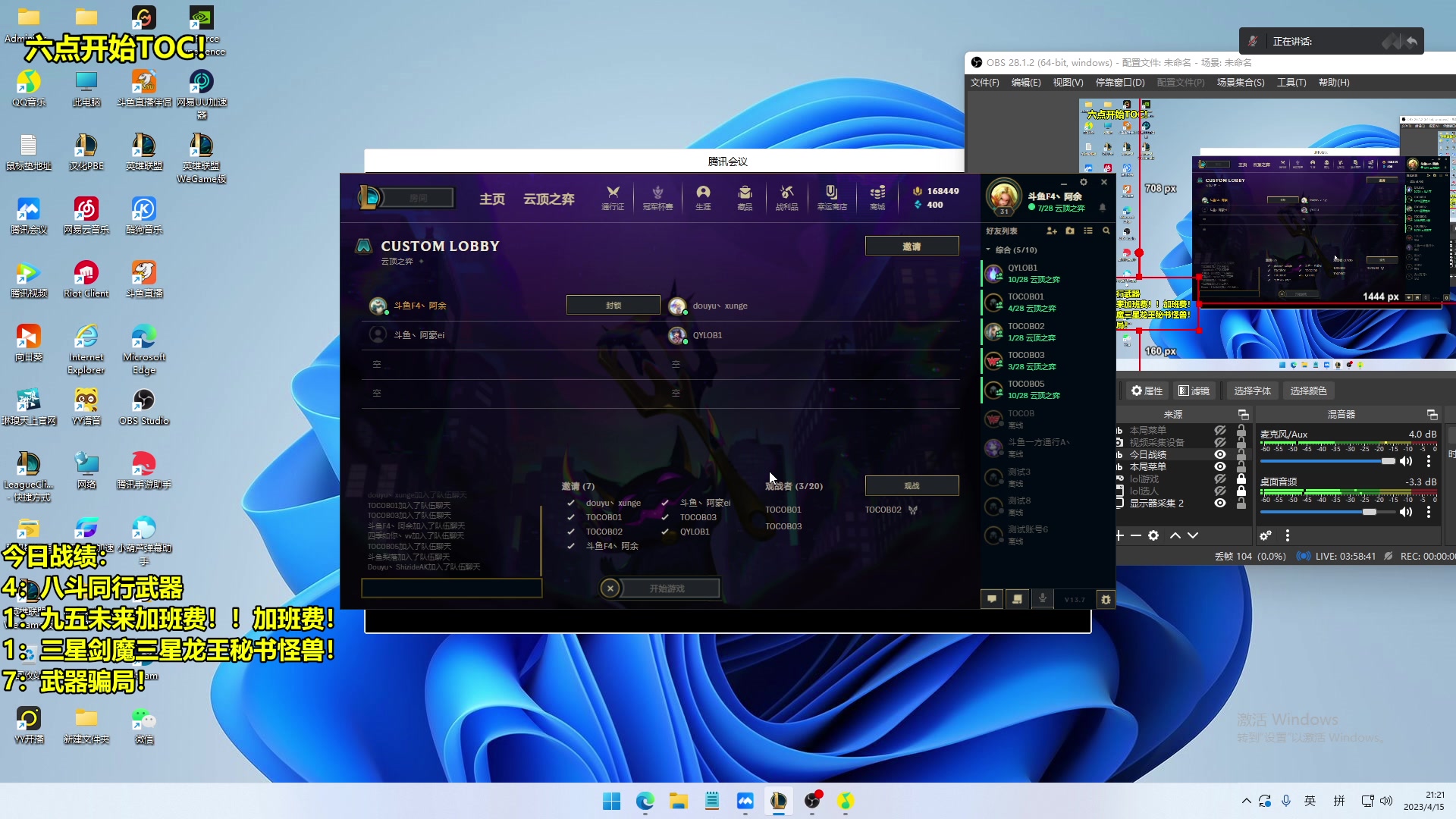Pop out the 混音器 dock panel
Image resolution: width=1456 pixels, height=819 pixels.
1432,414
